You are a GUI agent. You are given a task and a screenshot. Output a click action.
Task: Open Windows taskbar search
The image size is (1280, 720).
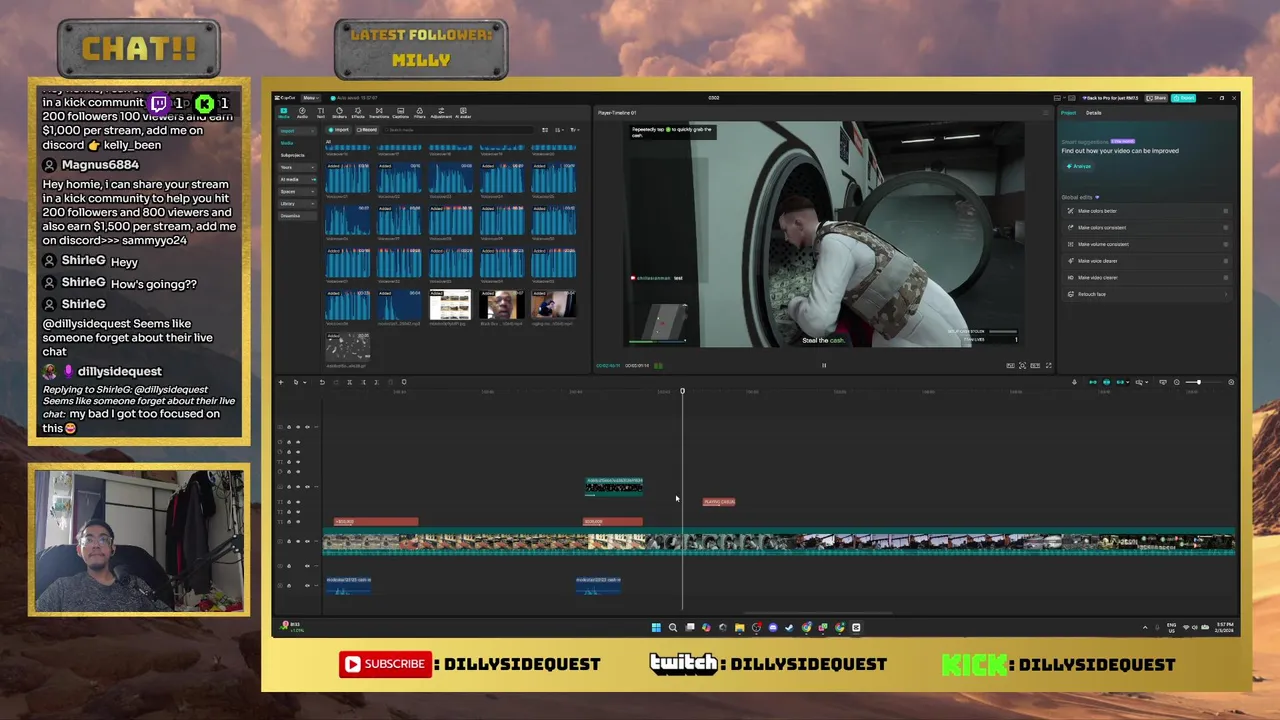point(673,627)
